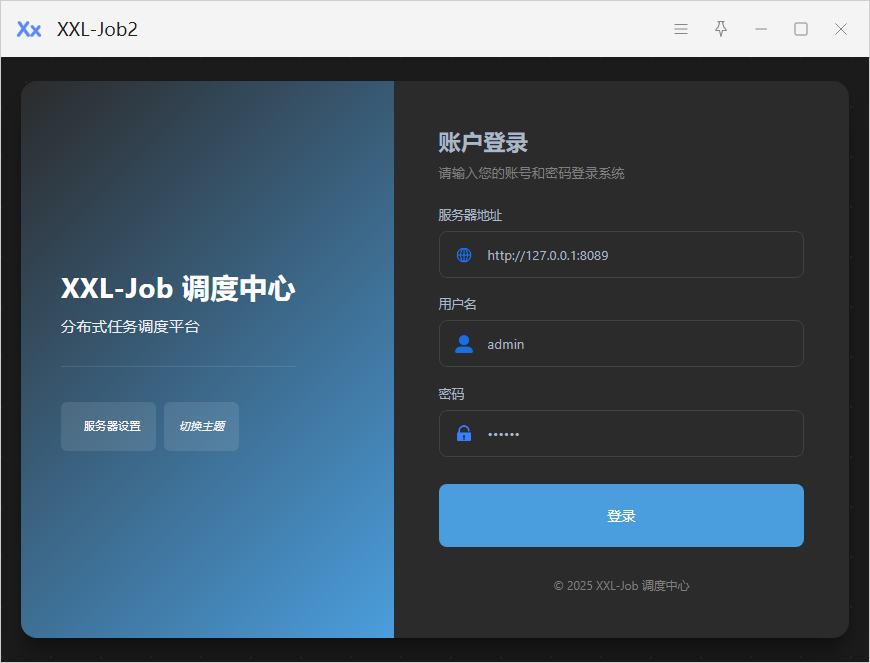Focus the password input field

(x=621, y=433)
